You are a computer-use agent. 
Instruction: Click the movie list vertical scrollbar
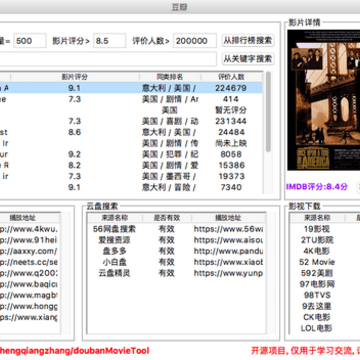coord(268,112)
